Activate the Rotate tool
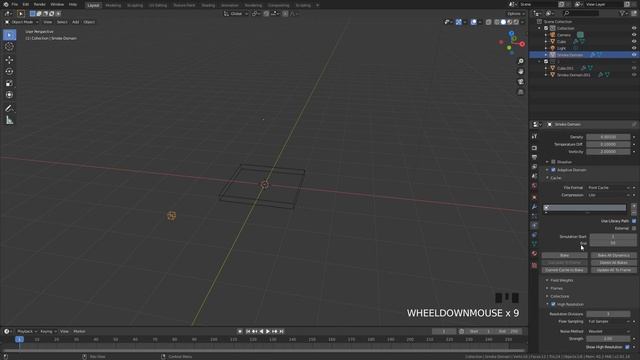Image resolution: width=640 pixels, height=360 pixels. tap(9, 71)
